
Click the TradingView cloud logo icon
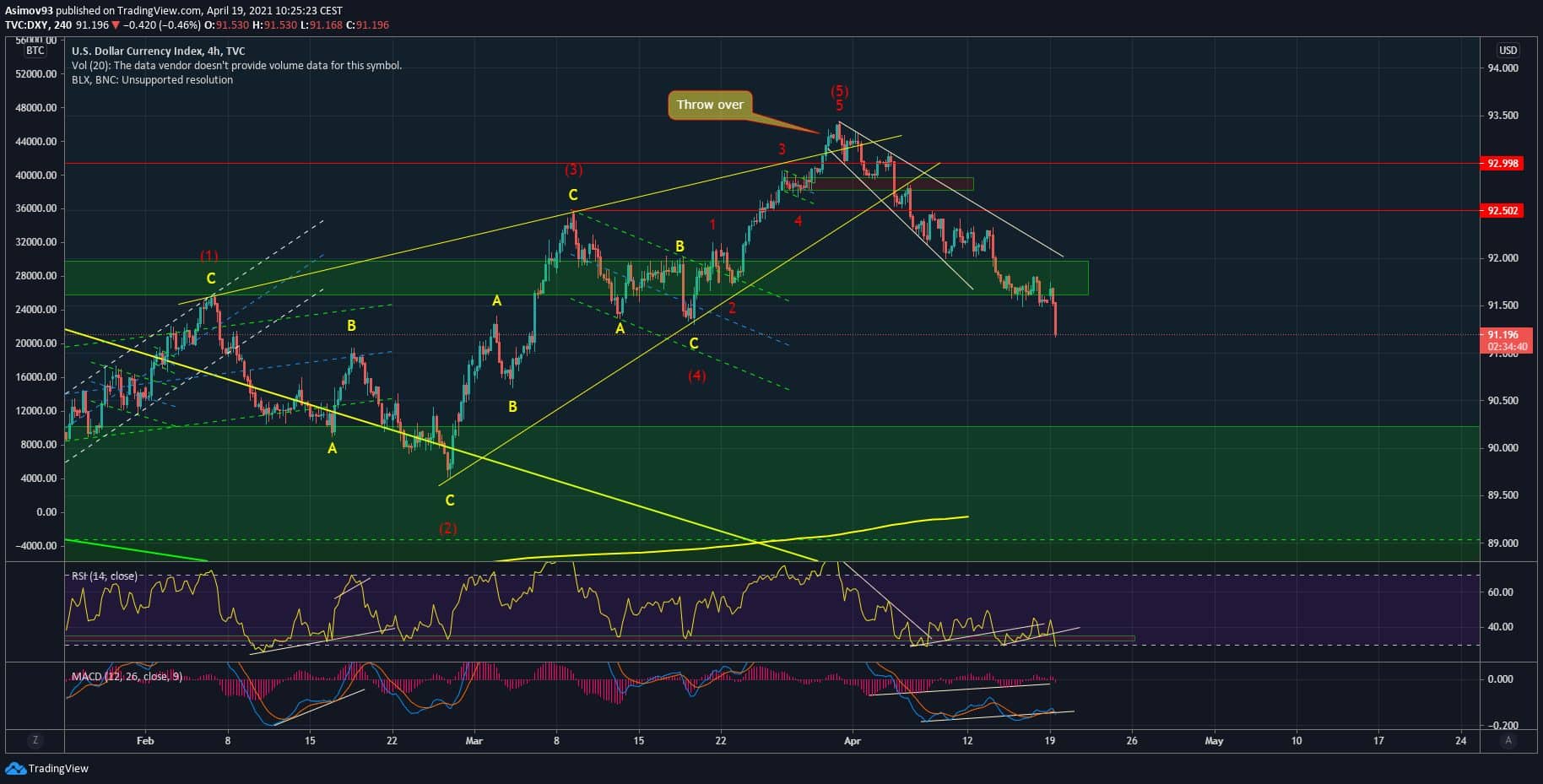click(15, 768)
